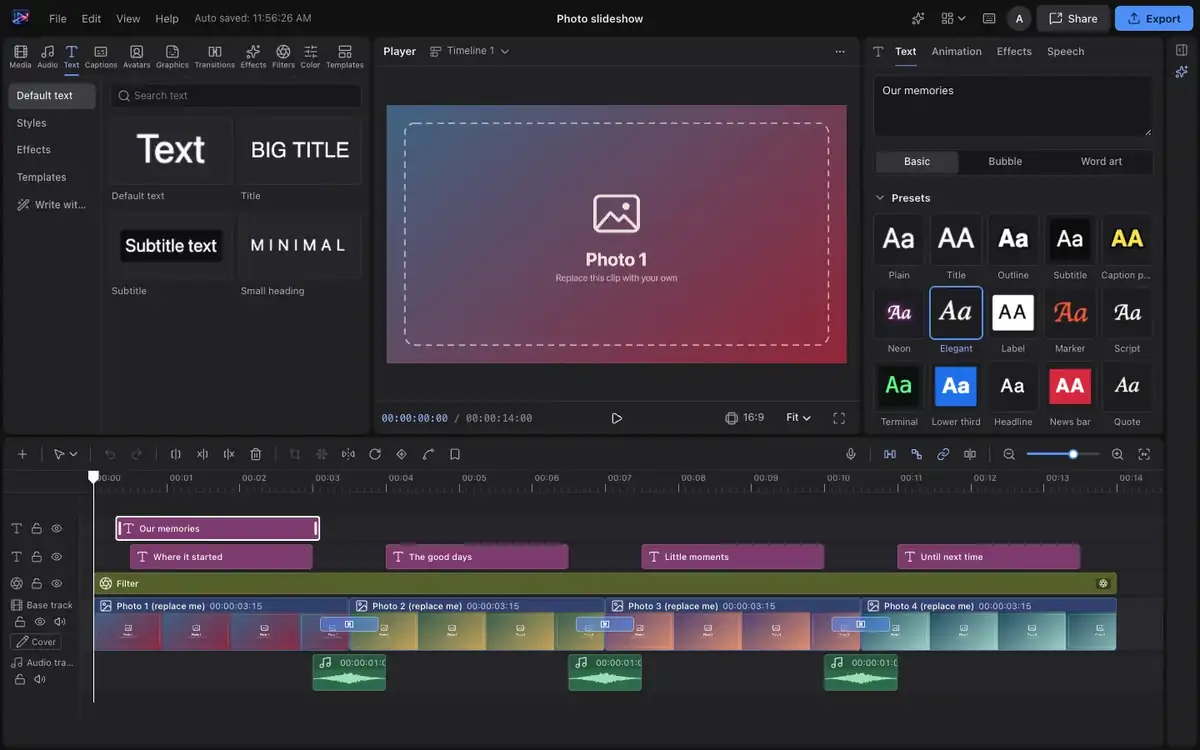Zoom out the timeline with minus magnifier

tap(1009, 454)
